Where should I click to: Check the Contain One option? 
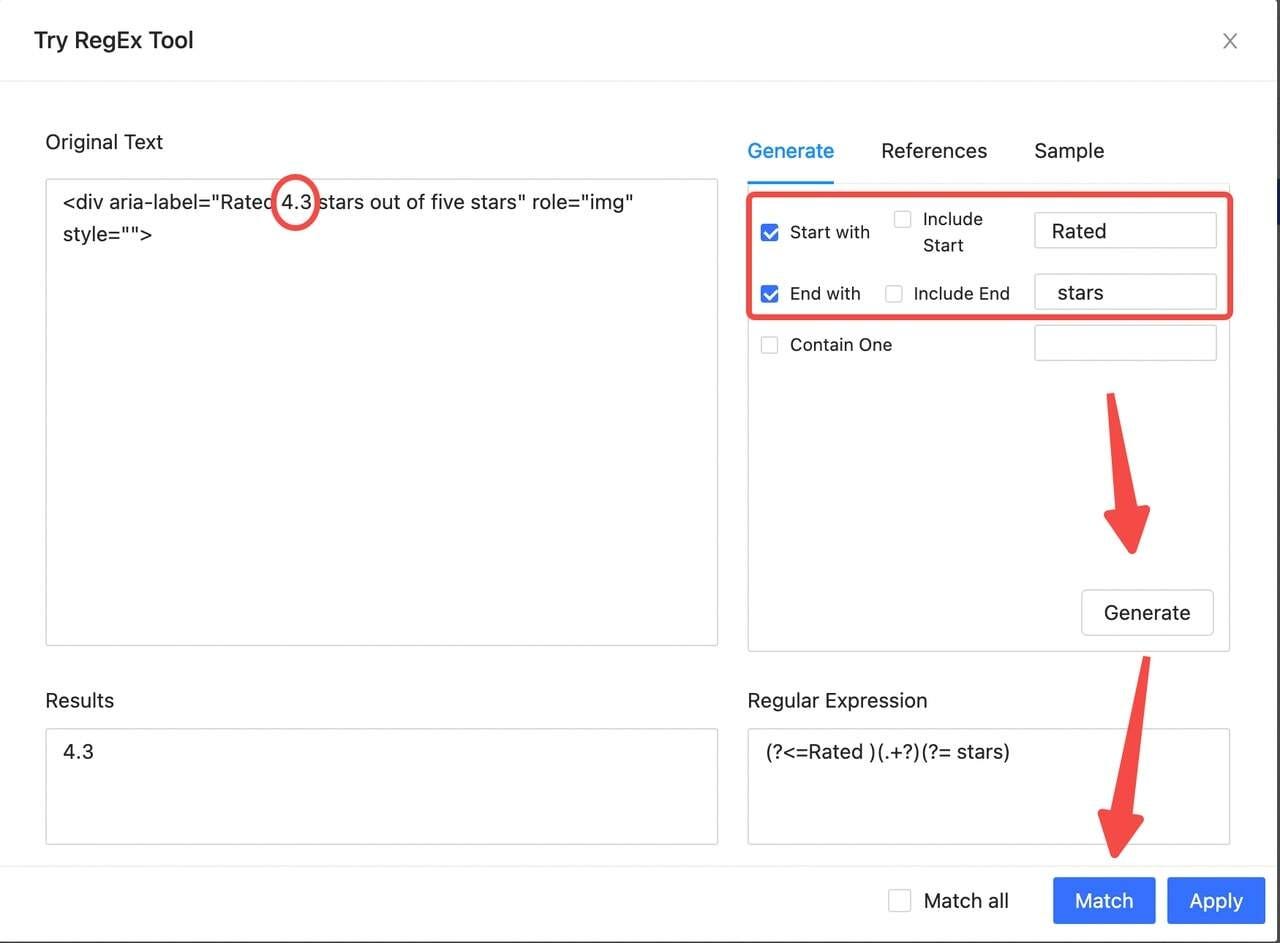[x=769, y=344]
